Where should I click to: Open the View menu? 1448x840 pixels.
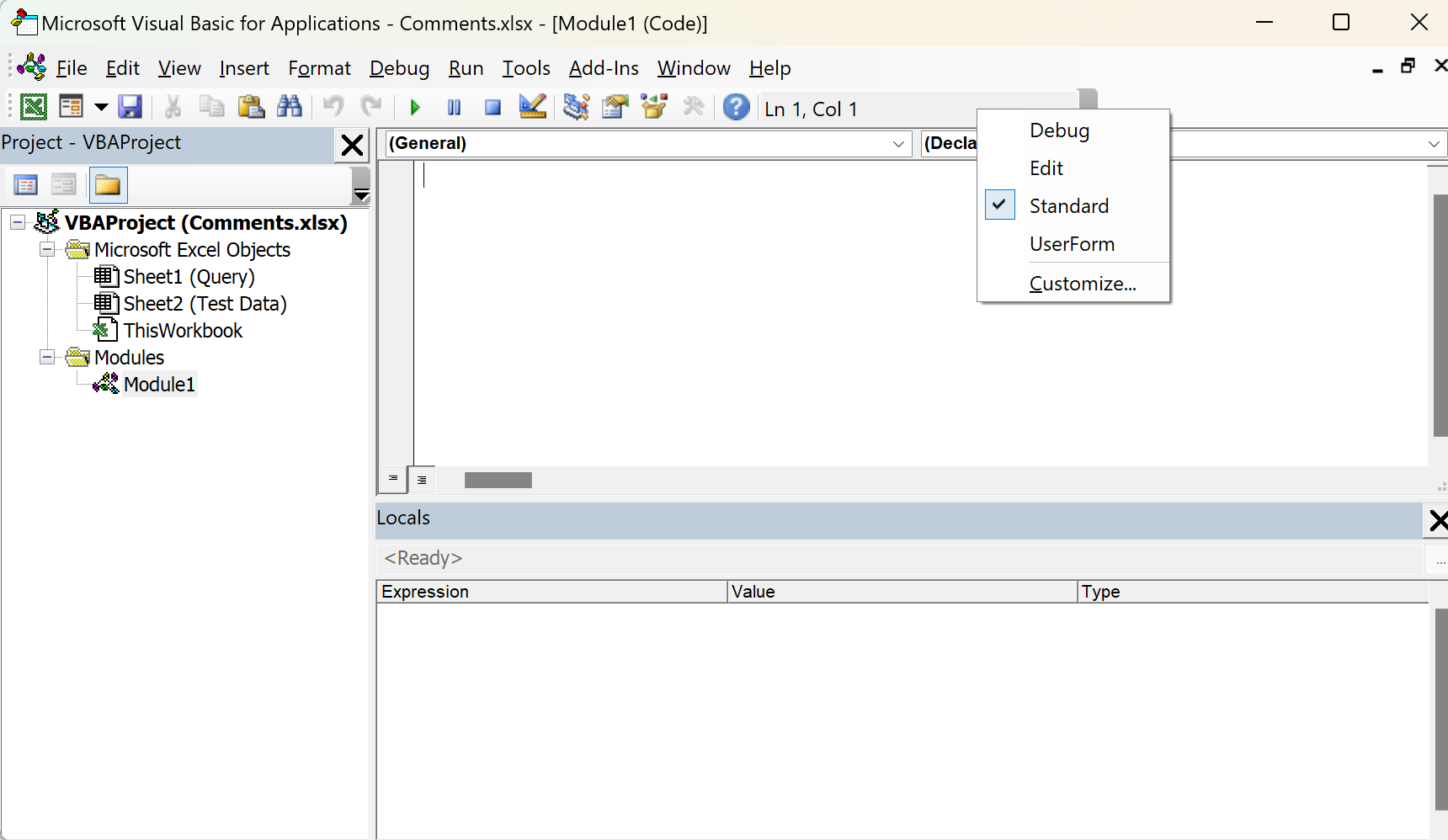[179, 68]
